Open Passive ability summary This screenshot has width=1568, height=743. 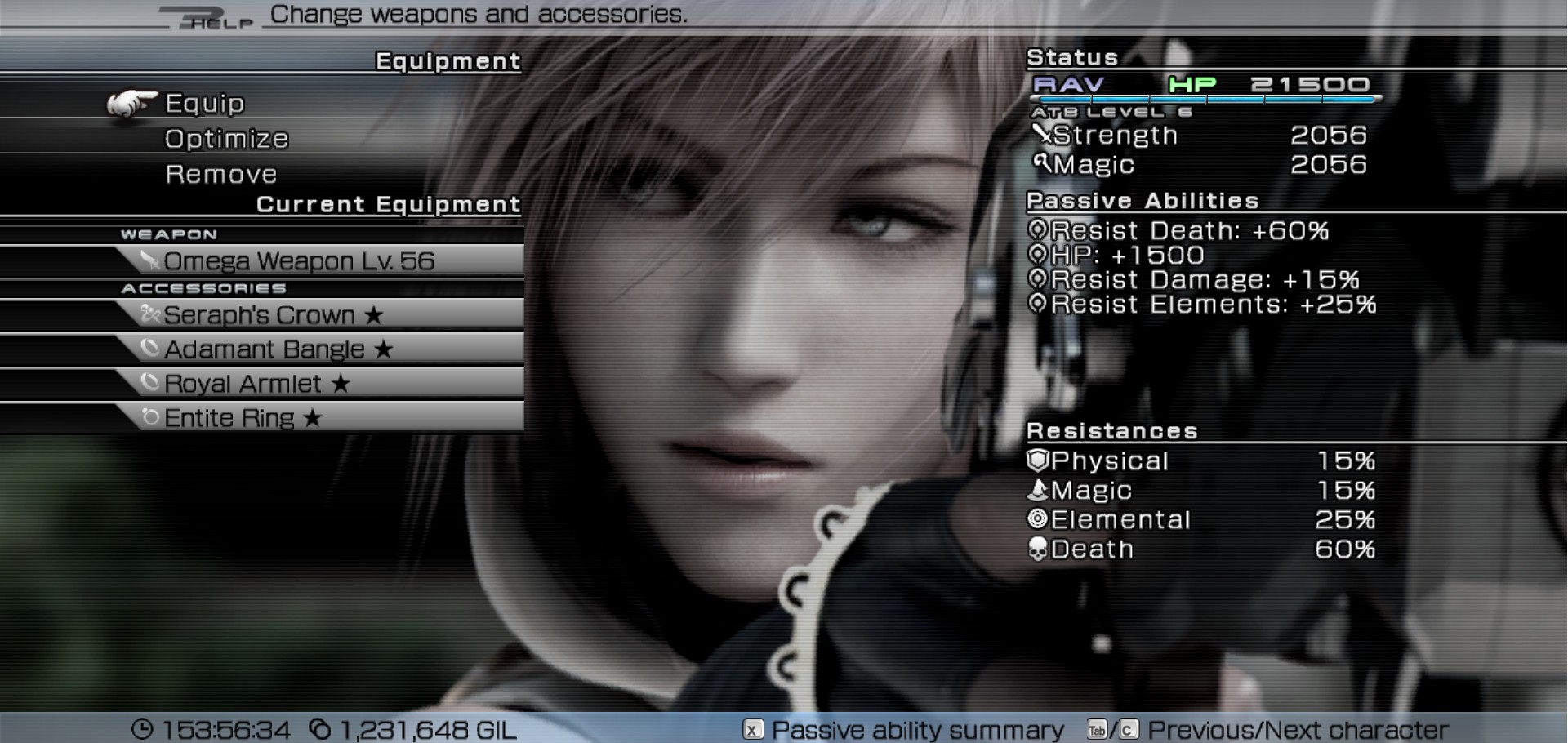pos(917,729)
